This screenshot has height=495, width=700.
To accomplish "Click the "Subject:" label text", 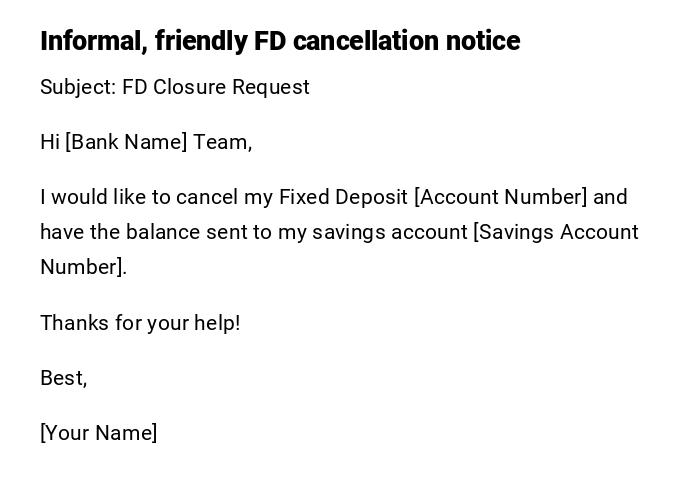I will click(78, 87).
